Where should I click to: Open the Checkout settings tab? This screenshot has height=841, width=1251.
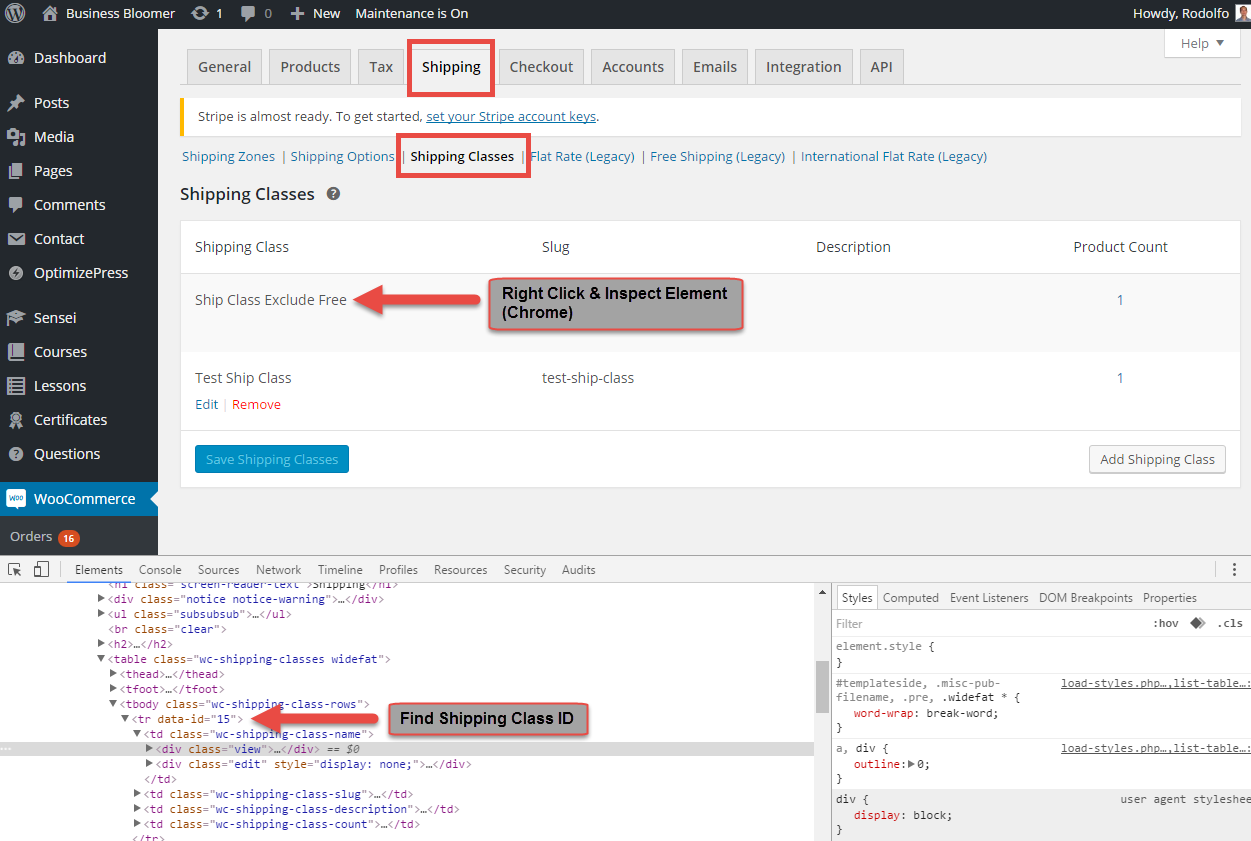(541, 67)
